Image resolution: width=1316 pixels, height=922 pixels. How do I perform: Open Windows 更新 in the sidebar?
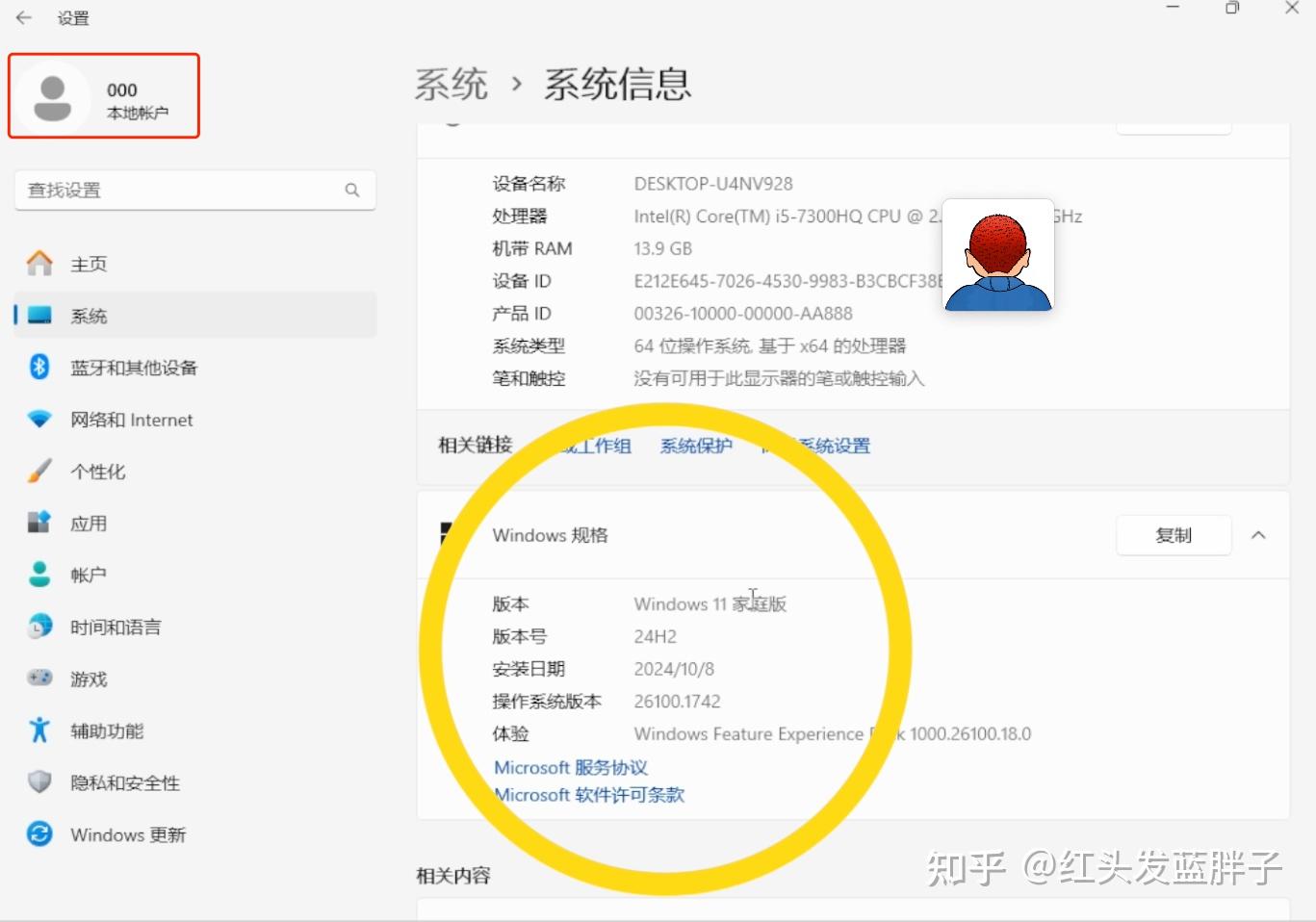tap(195, 835)
